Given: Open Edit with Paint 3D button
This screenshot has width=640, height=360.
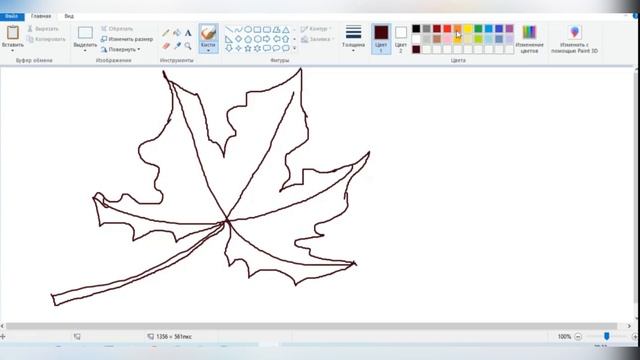Looking at the screenshot, I should point(575,39).
